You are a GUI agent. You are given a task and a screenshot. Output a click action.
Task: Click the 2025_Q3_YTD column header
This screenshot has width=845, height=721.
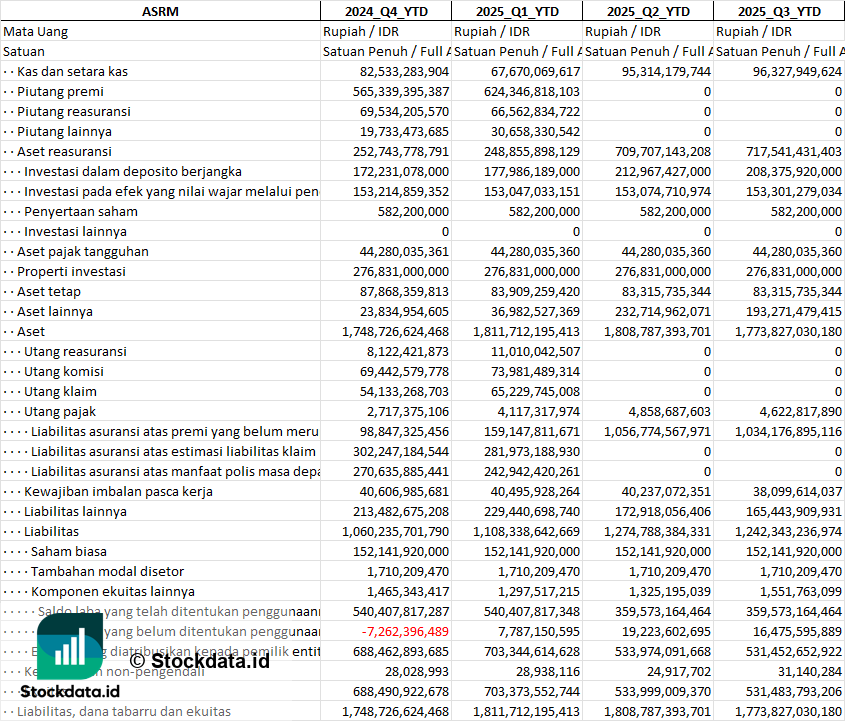pyautogui.click(x=779, y=11)
